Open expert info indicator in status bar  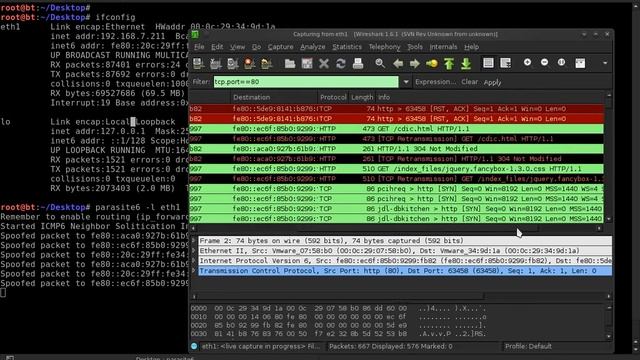[194, 346]
